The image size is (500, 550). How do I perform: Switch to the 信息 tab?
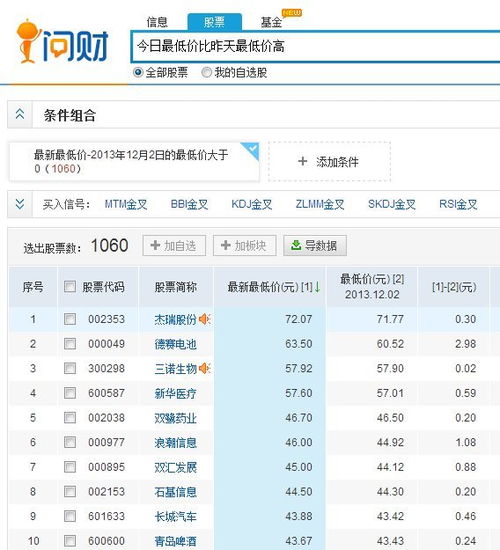click(157, 22)
